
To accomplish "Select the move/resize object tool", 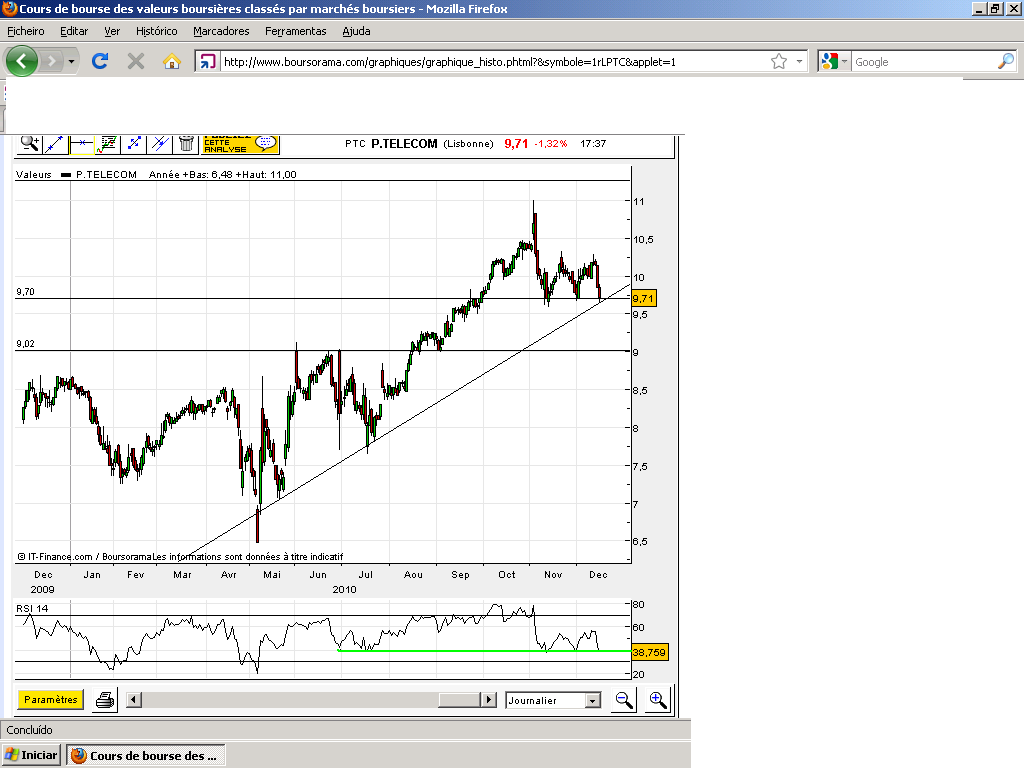I will [x=134, y=144].
